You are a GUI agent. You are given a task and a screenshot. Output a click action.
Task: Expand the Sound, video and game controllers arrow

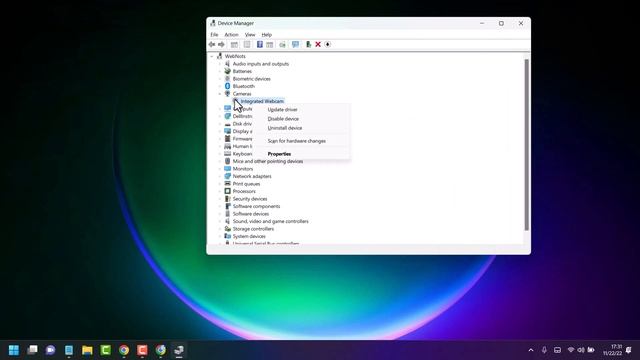220,221
